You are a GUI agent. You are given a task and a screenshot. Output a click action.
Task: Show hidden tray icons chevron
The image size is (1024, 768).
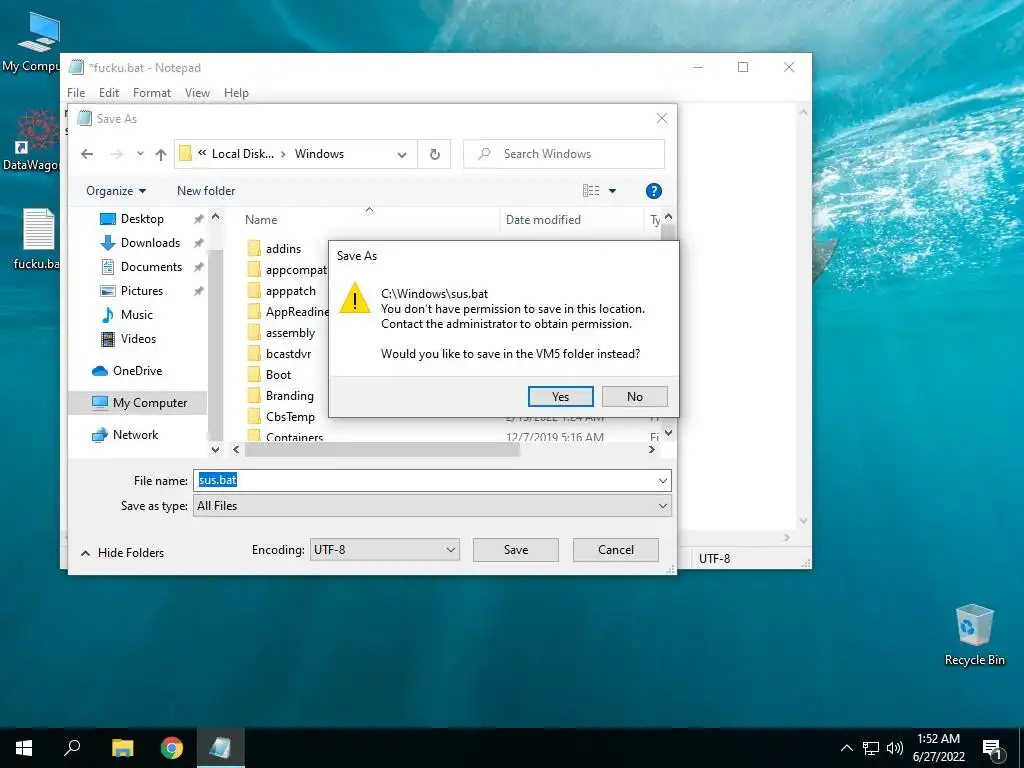pyautogui.click(x=846, y=748)
